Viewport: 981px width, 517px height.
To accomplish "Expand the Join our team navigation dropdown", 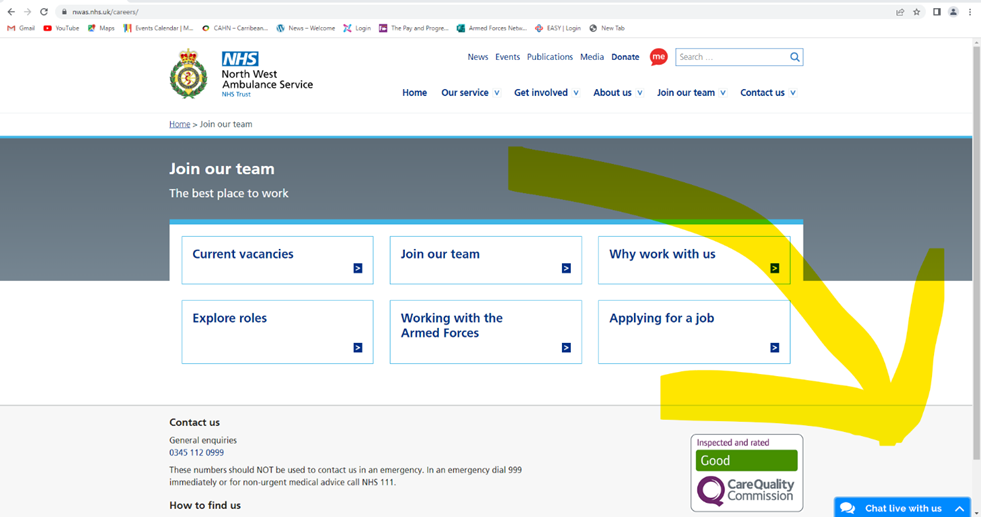I will [691, 93].
